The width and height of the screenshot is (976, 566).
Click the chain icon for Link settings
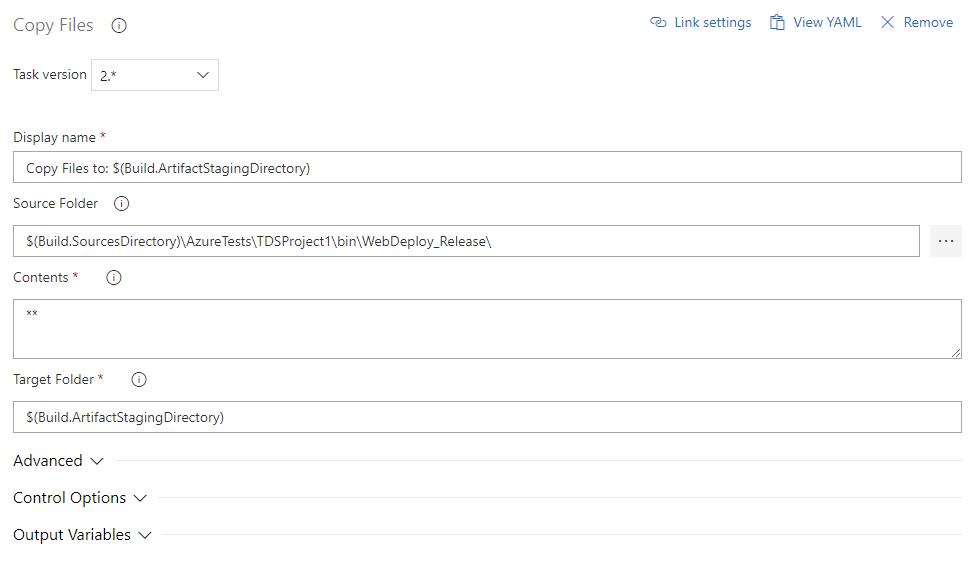(658, 22)
